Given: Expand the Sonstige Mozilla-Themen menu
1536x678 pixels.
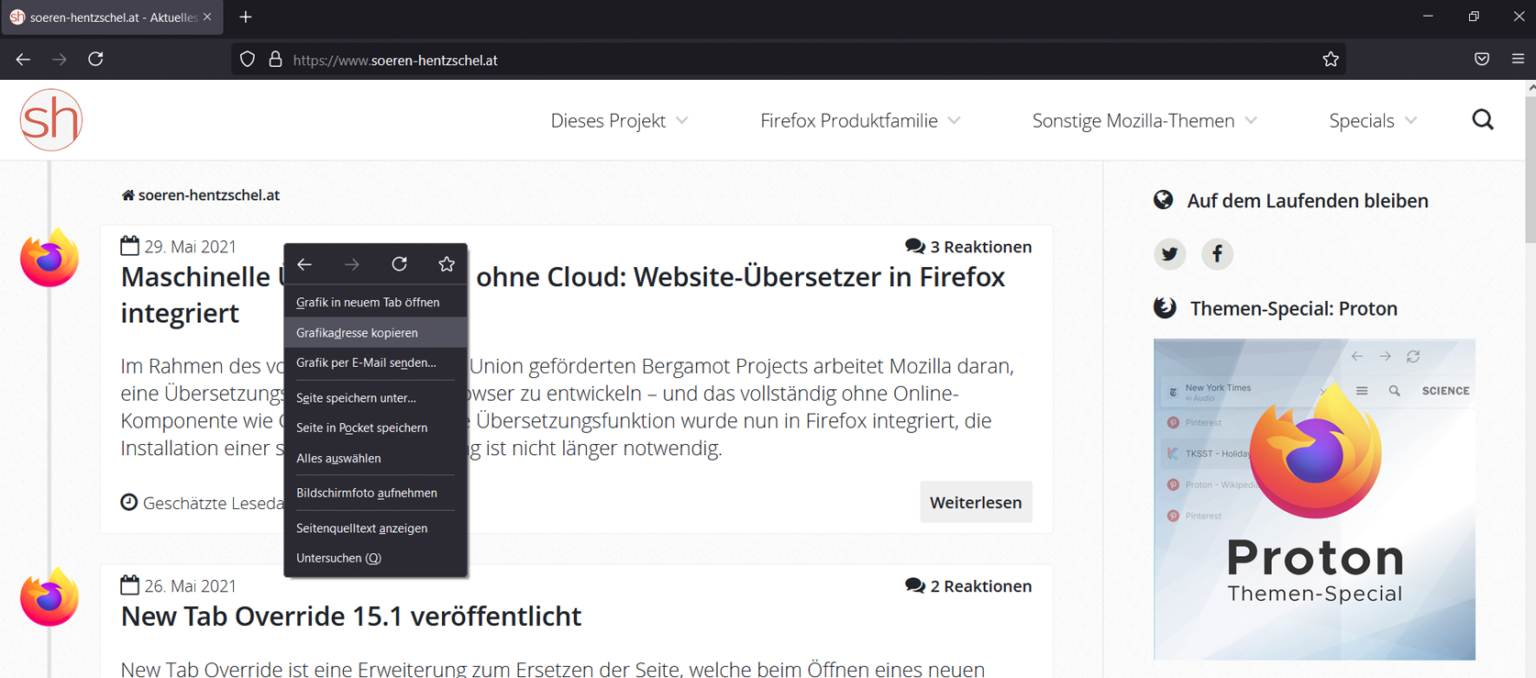Looking at the screenshot, I should point(1143,120).
